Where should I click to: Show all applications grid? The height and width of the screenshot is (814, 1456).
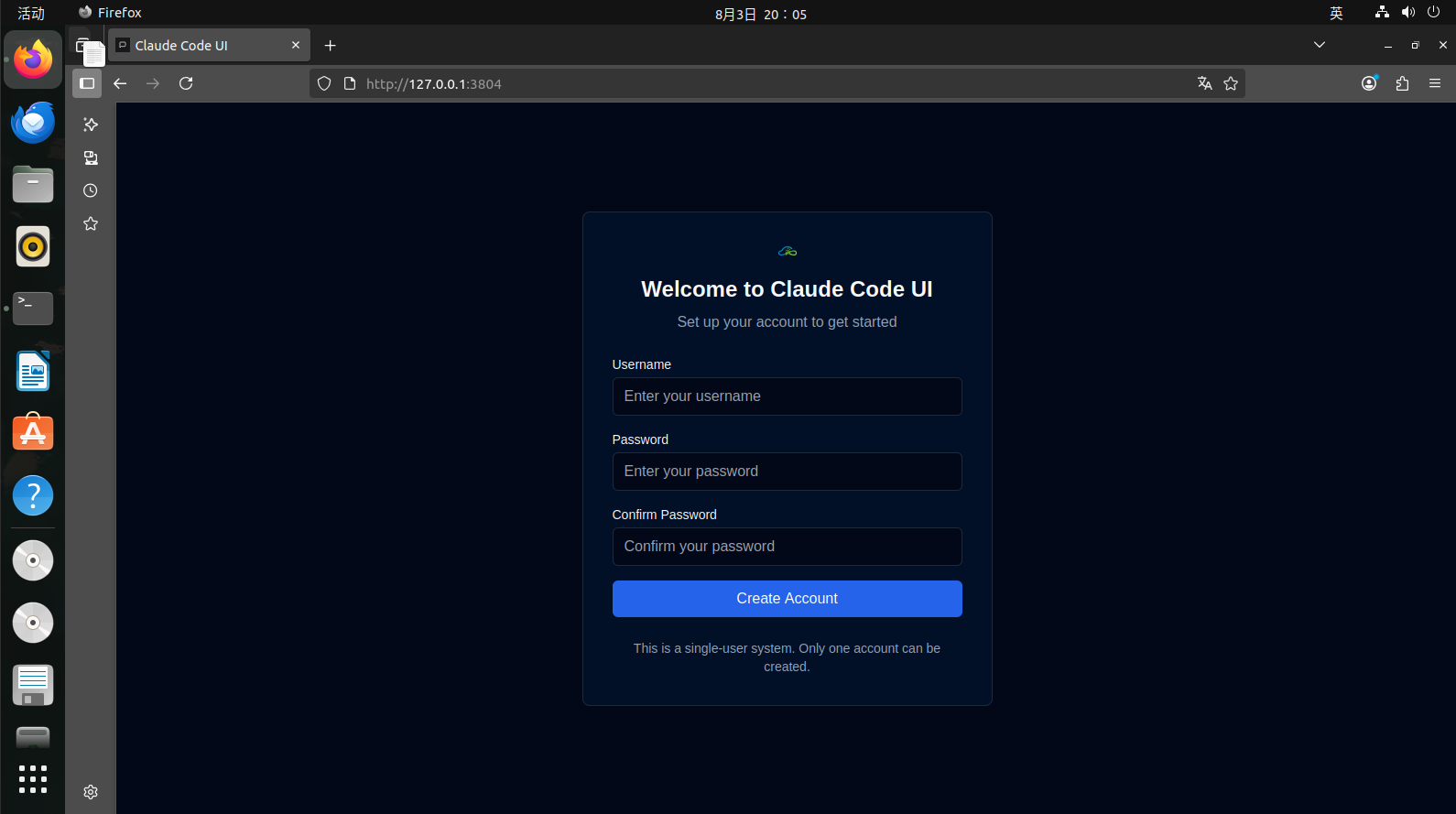33,779
